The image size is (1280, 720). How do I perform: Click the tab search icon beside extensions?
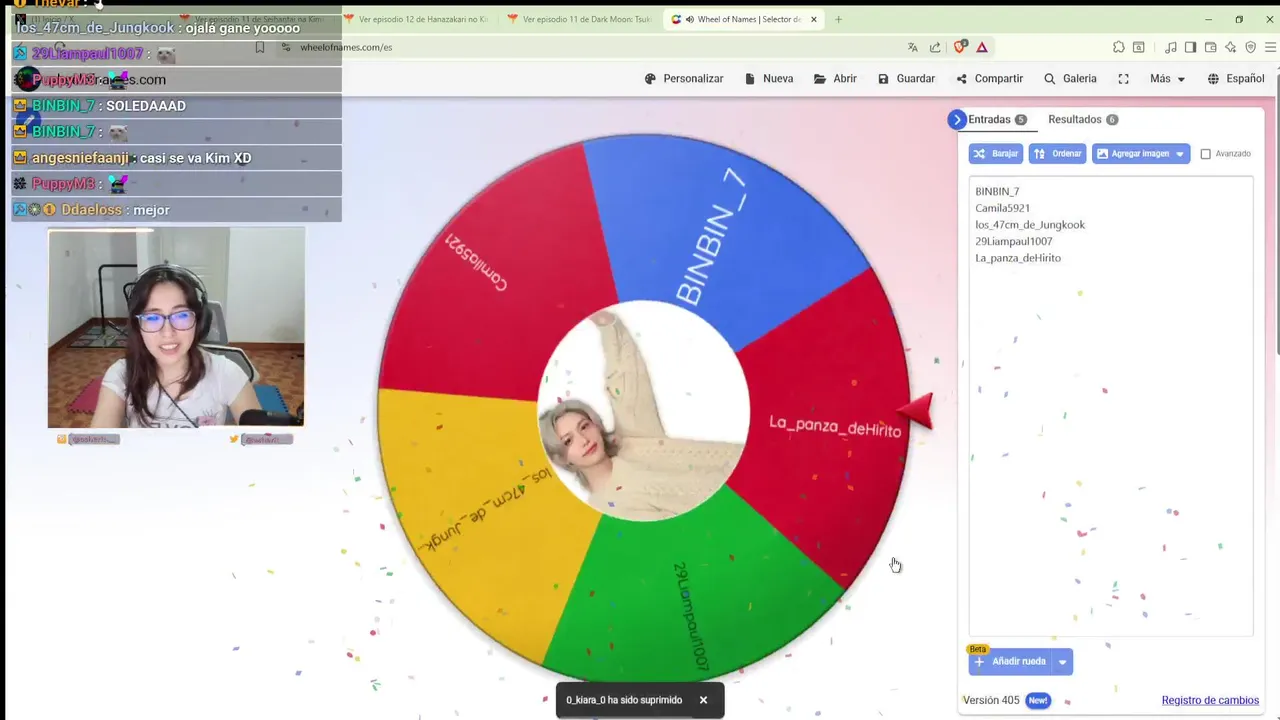pyautogui.click(x=1138, y=47)
